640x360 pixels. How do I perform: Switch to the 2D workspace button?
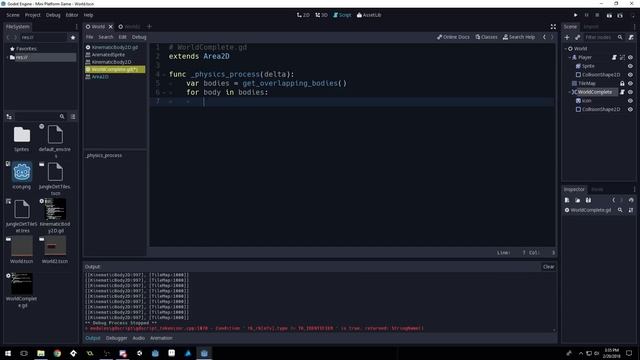[303, 15]
